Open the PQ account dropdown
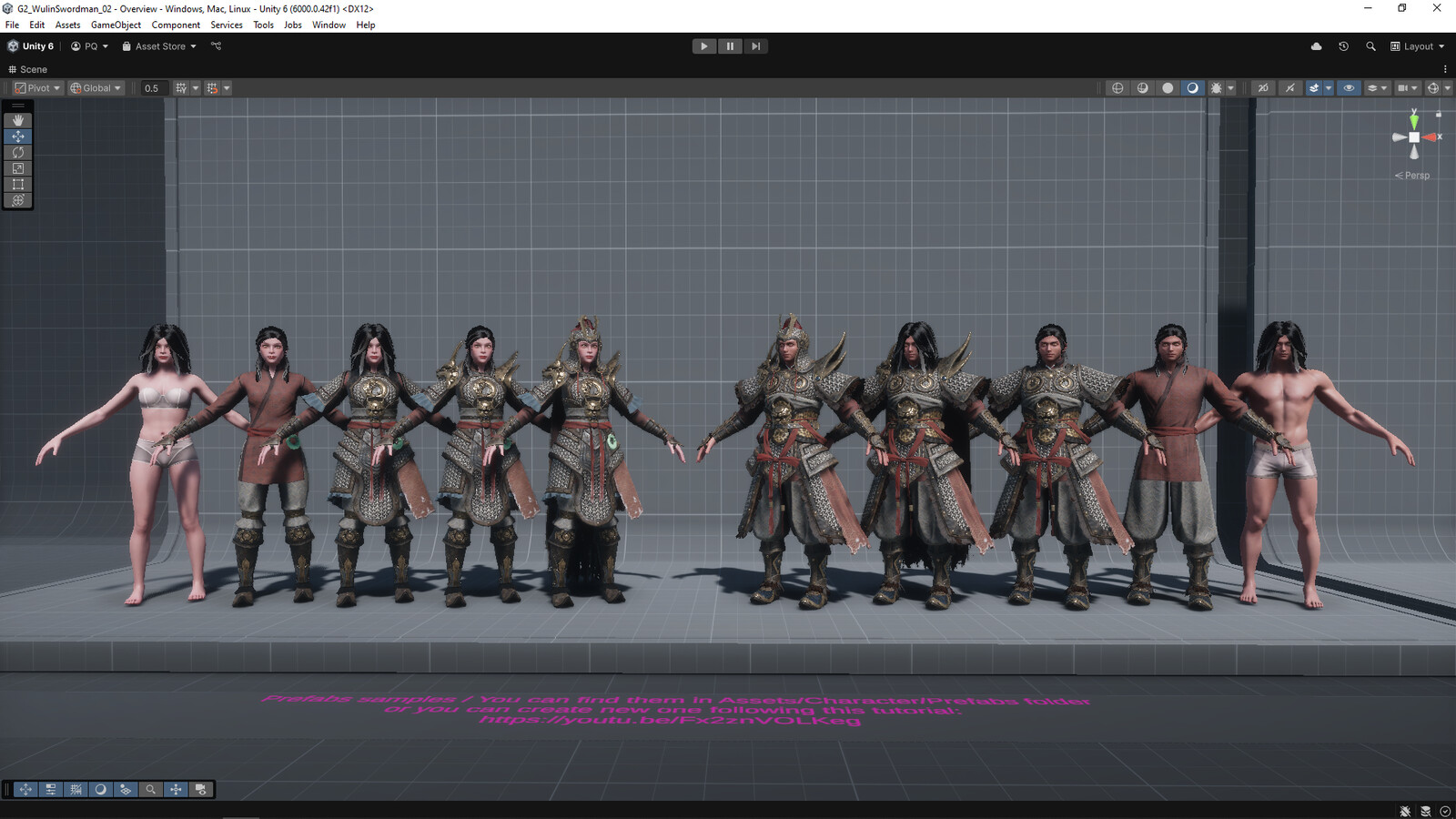This screenshot has width=1456, height=819. pyautogui.click(x=89, y=46)
